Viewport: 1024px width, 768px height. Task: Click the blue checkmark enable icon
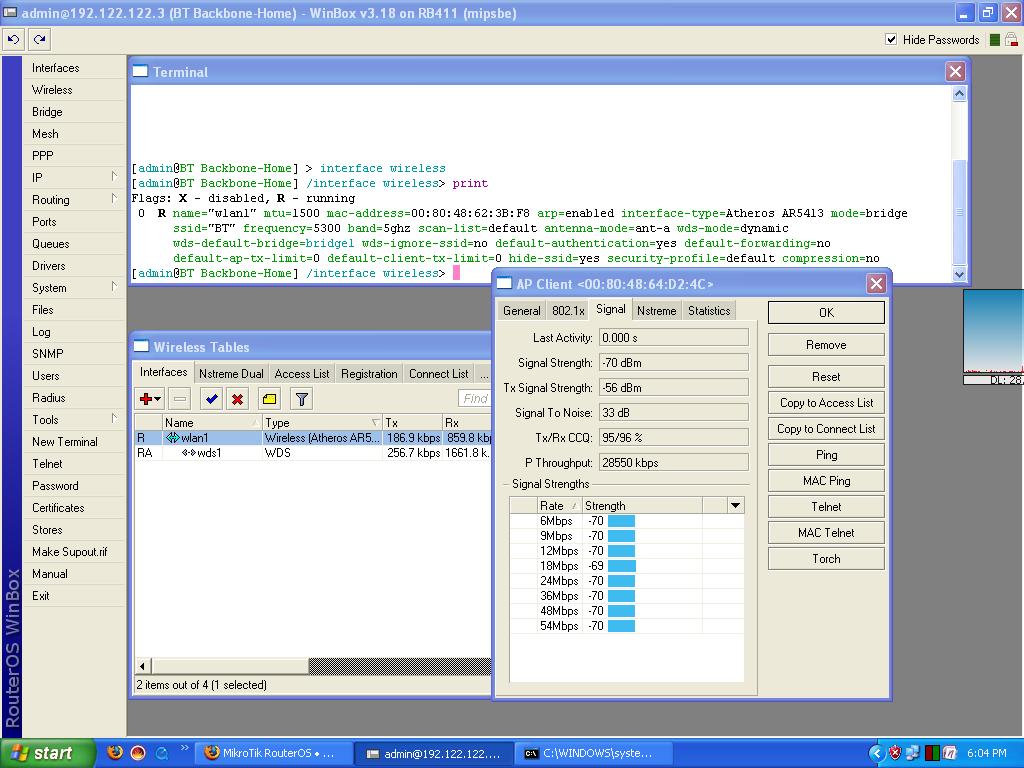(211, 399)
